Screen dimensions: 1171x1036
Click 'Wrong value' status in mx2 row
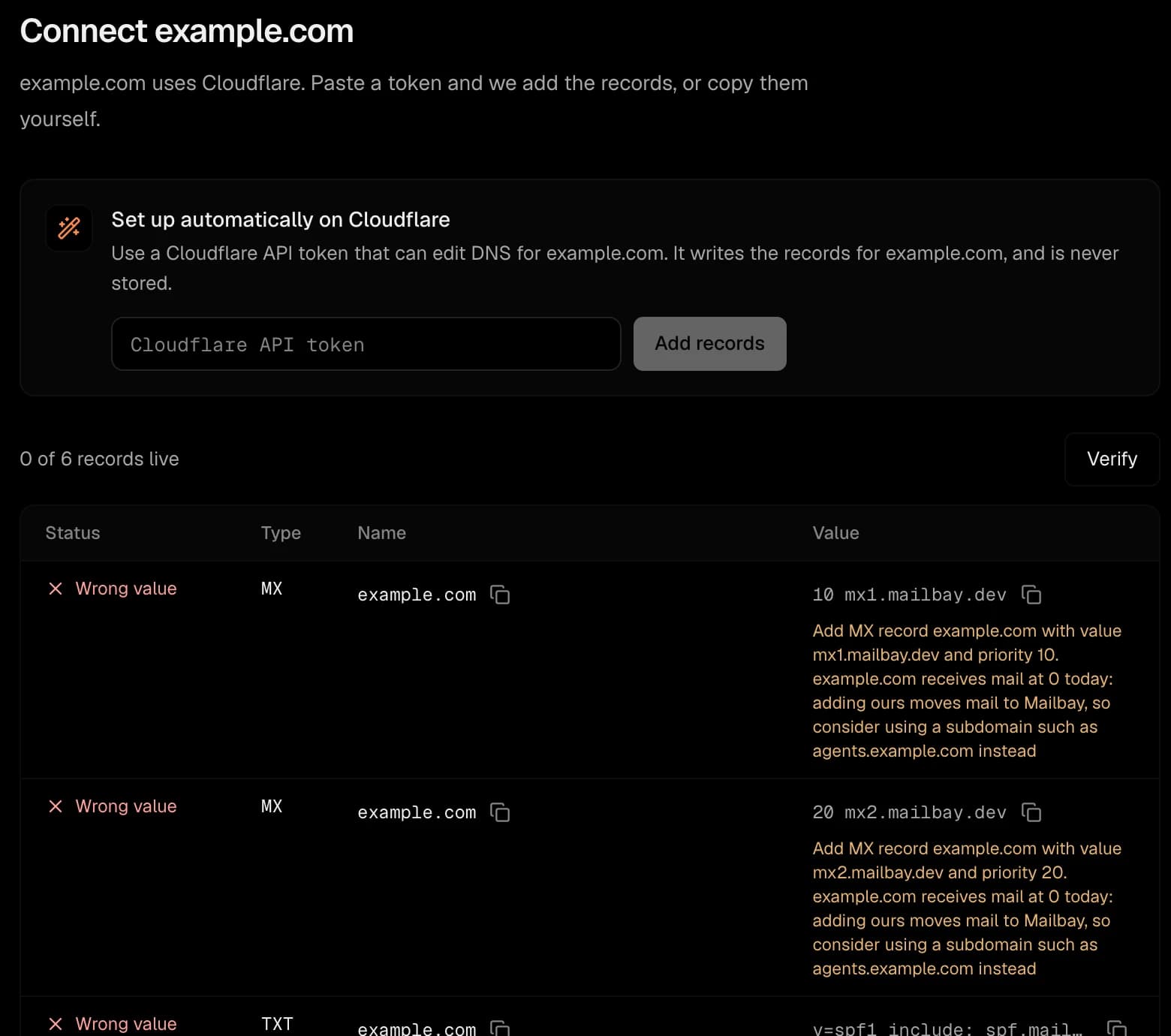point(126,806)
